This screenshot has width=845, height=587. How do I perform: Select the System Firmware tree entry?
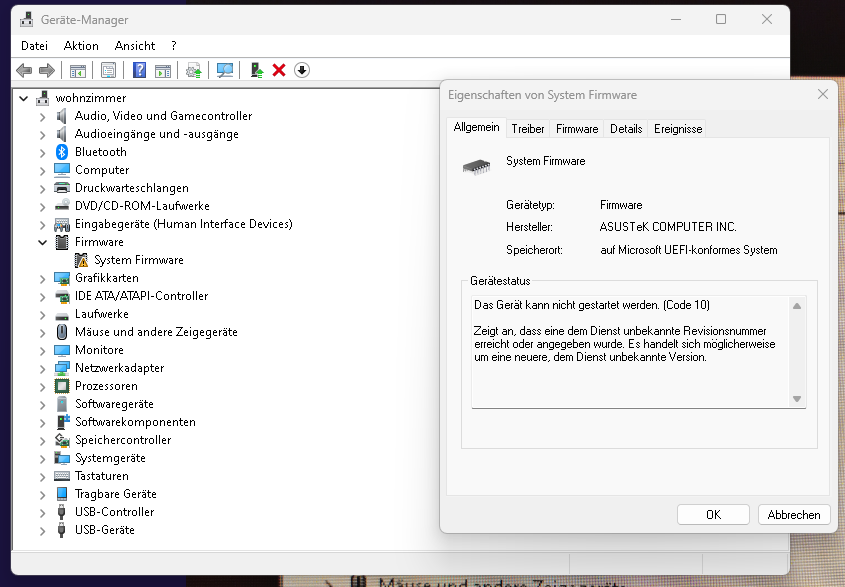(x=138, y=260)
